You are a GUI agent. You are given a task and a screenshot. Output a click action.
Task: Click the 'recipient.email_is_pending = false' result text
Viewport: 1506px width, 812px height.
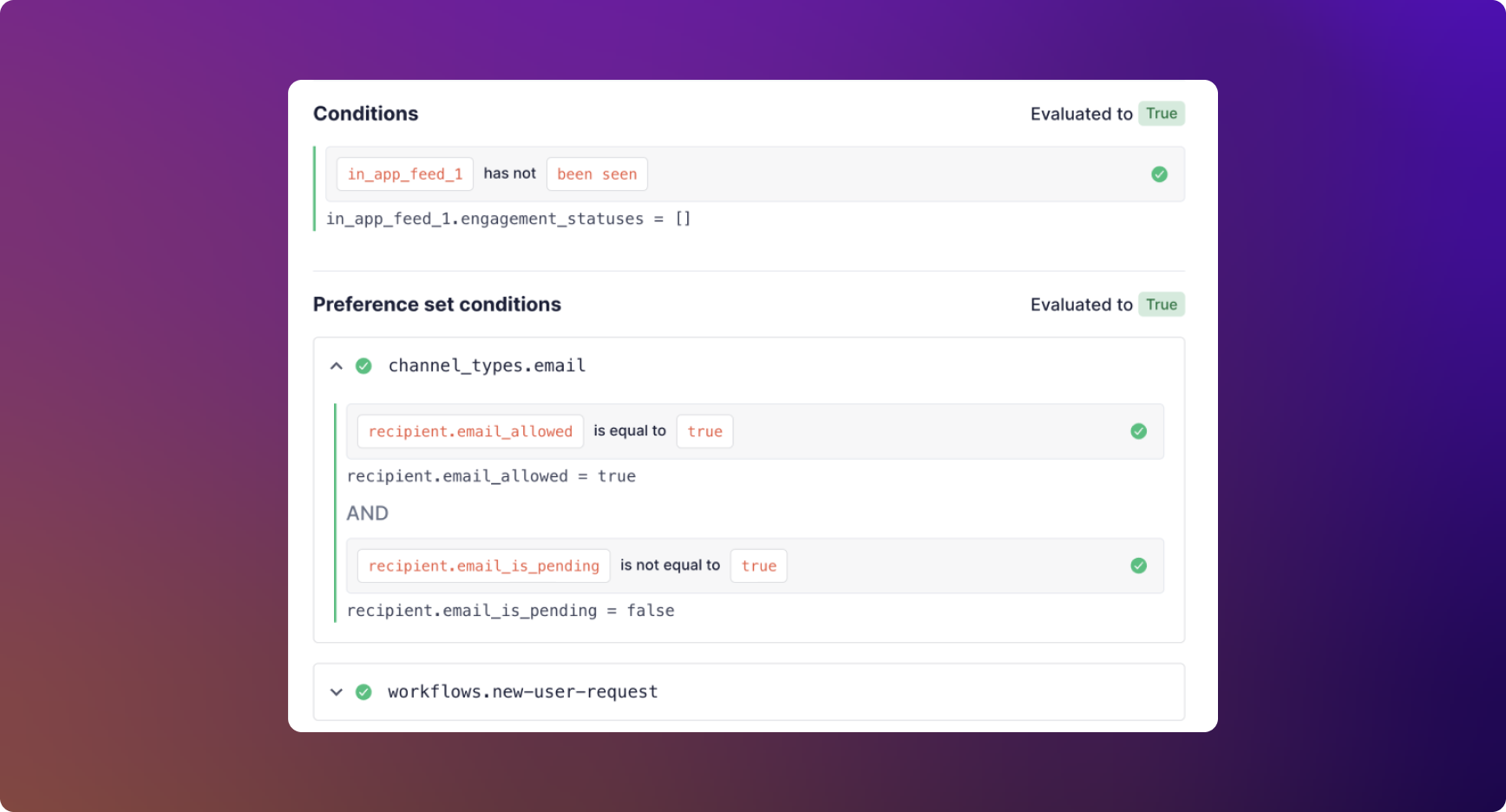[x=510, y=611]
